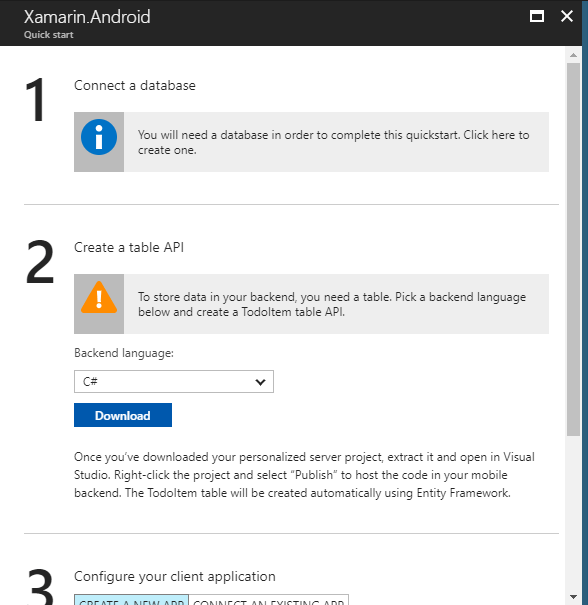Viewport: 588px width, 605px height.
Task: Click the 'Quick start' subtitle
Action: [49, 35]
